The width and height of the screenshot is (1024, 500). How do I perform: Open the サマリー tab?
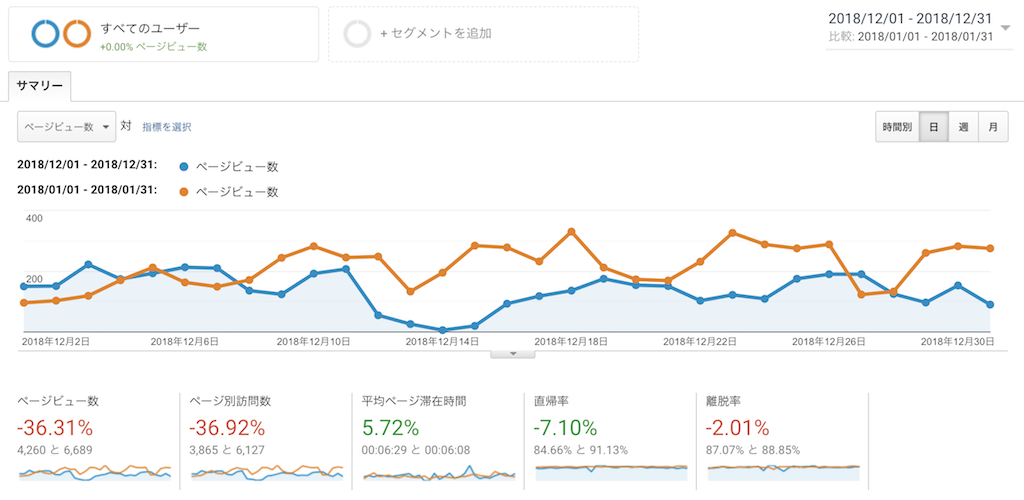click(40, 87)
